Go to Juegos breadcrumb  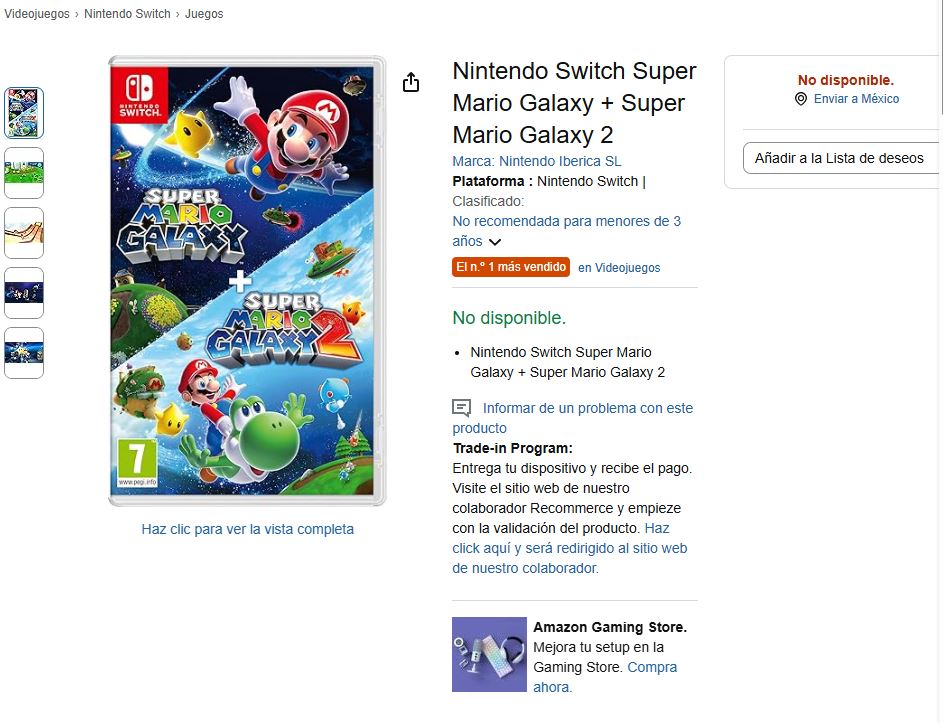(x=204, y=14)
